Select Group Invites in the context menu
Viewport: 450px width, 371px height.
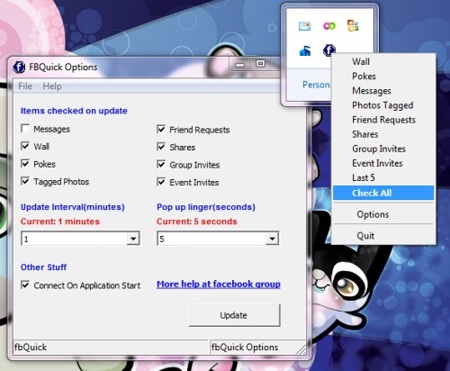pos(383,149)
